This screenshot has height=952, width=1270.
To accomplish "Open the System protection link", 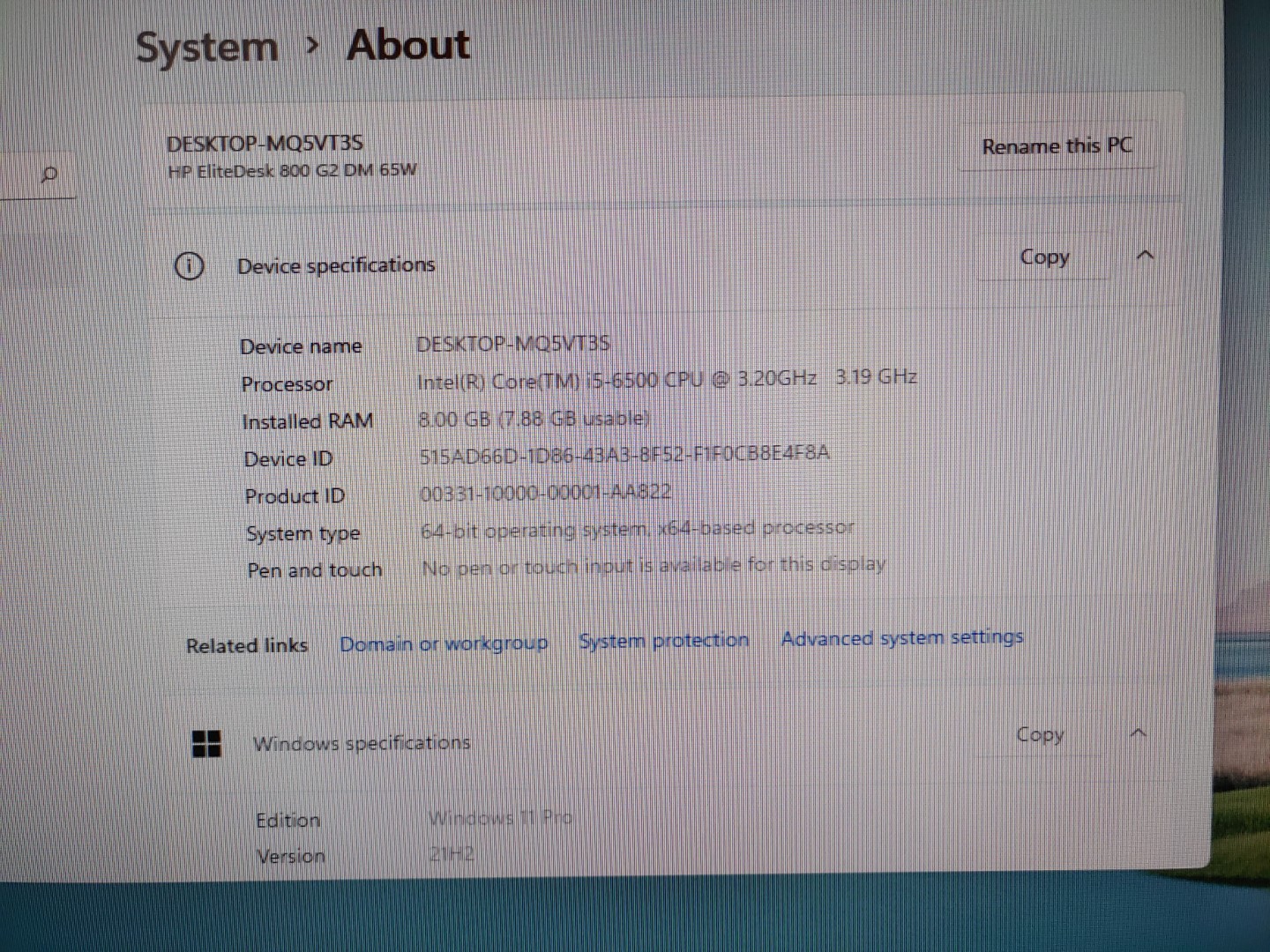I will coord(663,641).
